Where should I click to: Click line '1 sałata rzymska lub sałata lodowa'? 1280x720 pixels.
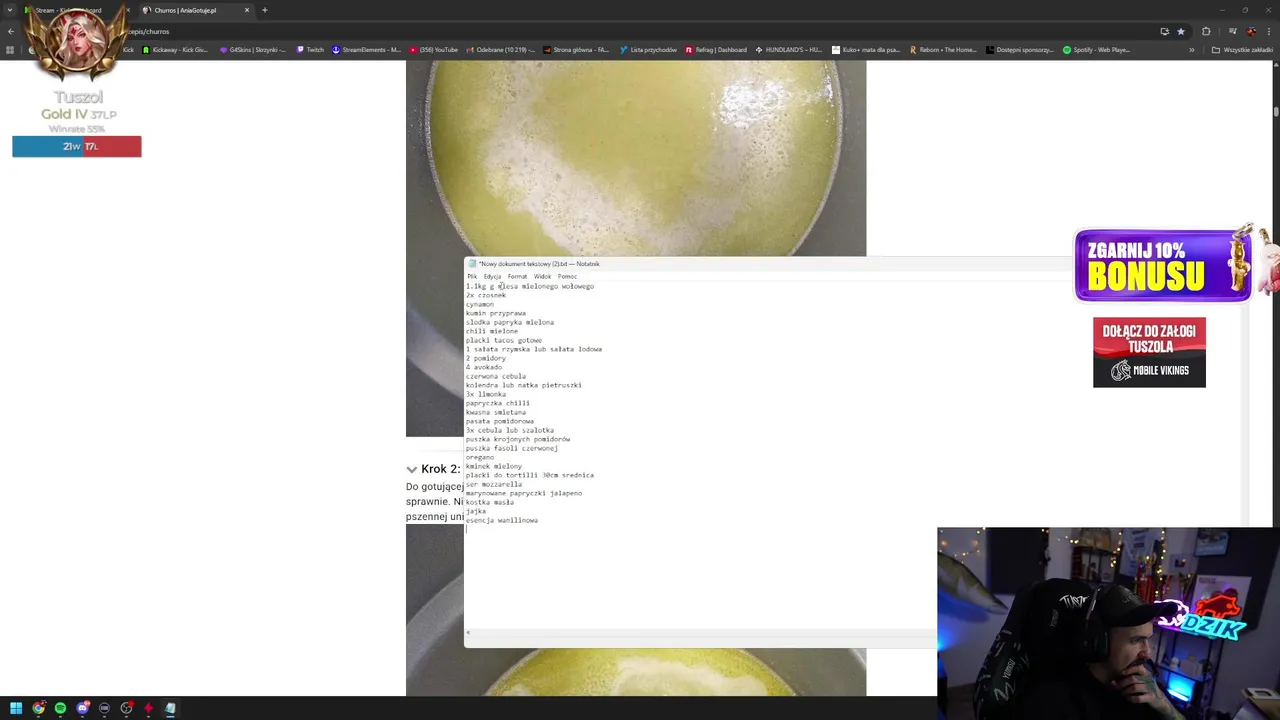534,350
